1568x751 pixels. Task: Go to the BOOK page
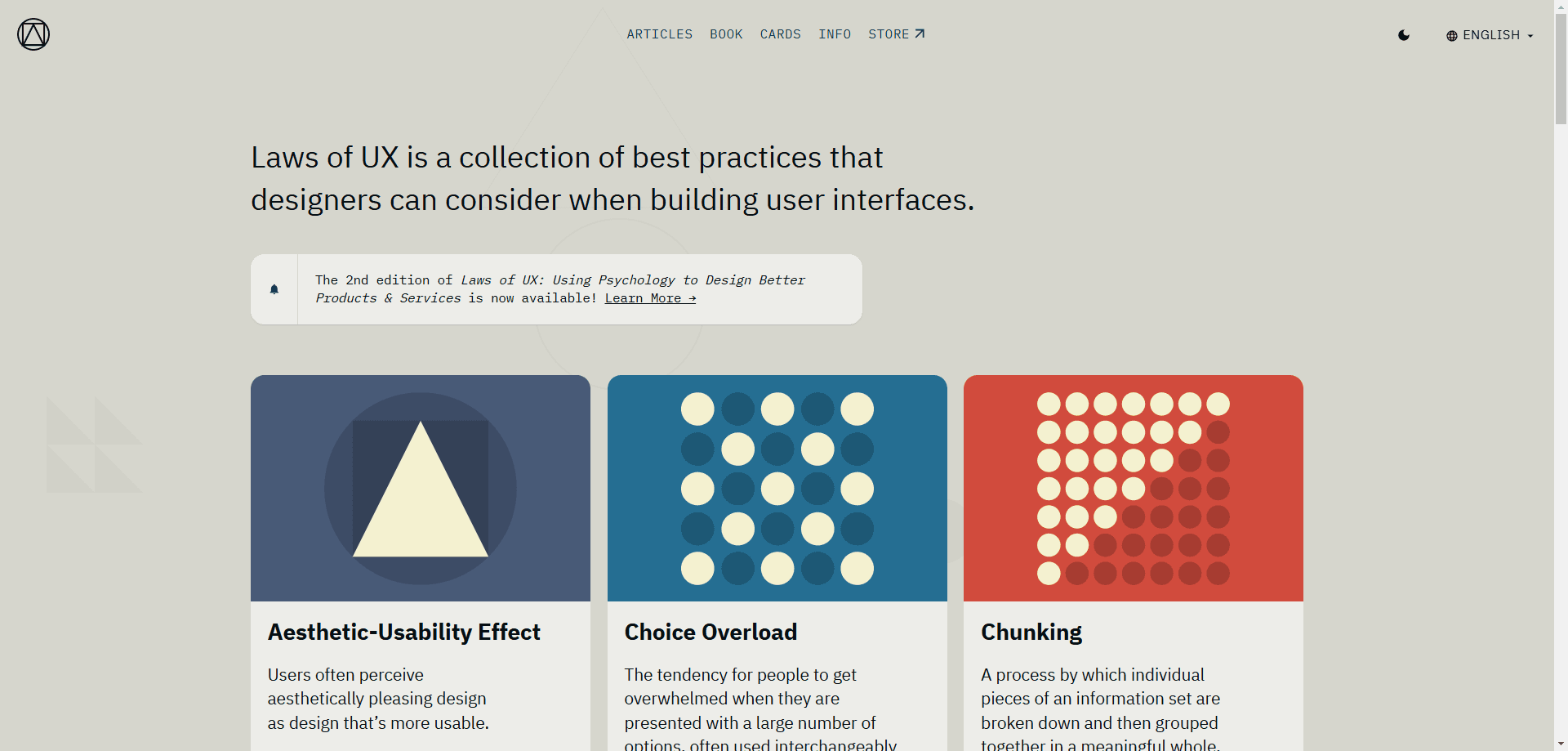(x=726, y=34)
